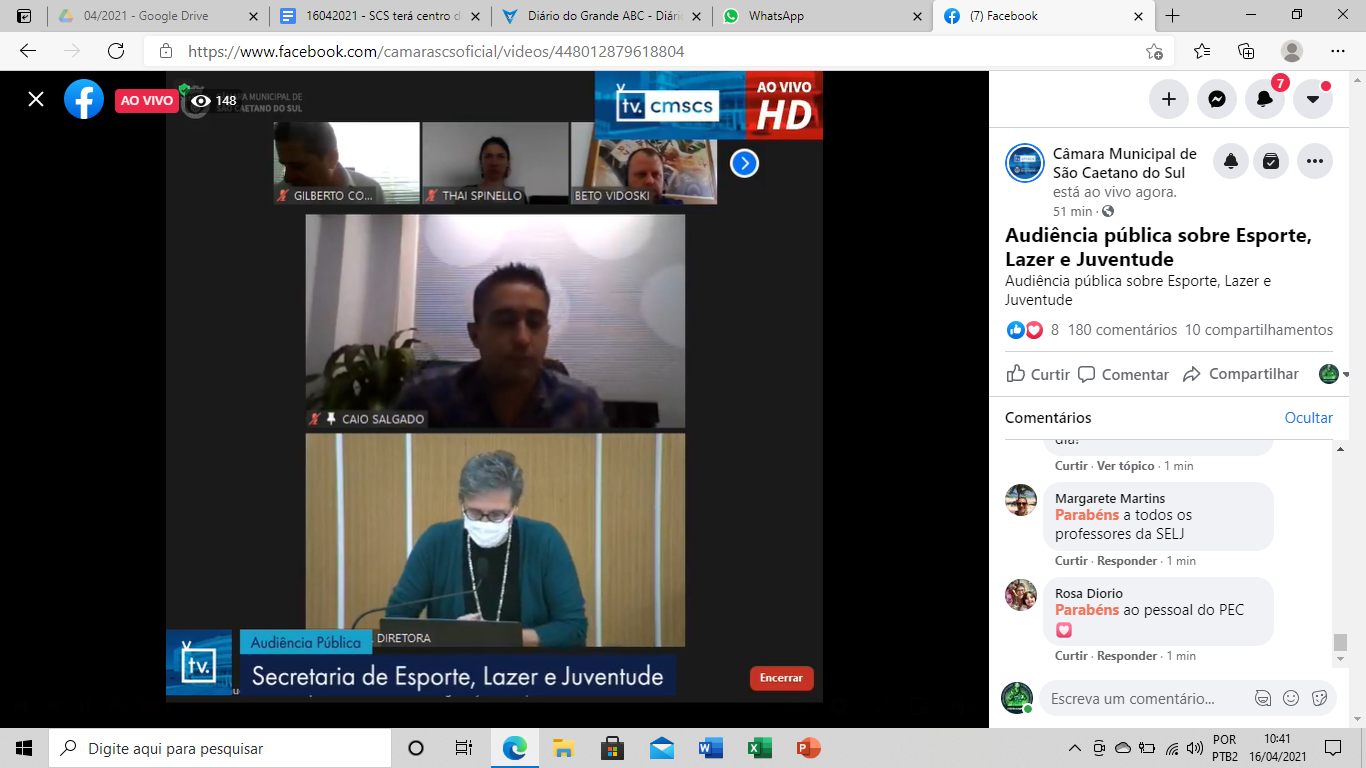Open page options three-dot menu

(1315, 161)
